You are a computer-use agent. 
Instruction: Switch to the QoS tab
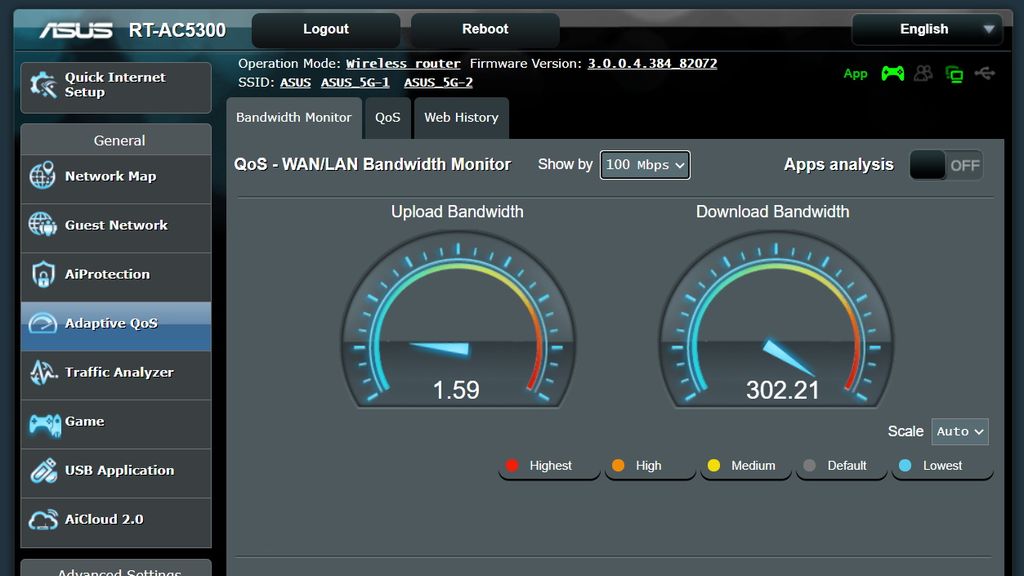[x=387, y=118]
